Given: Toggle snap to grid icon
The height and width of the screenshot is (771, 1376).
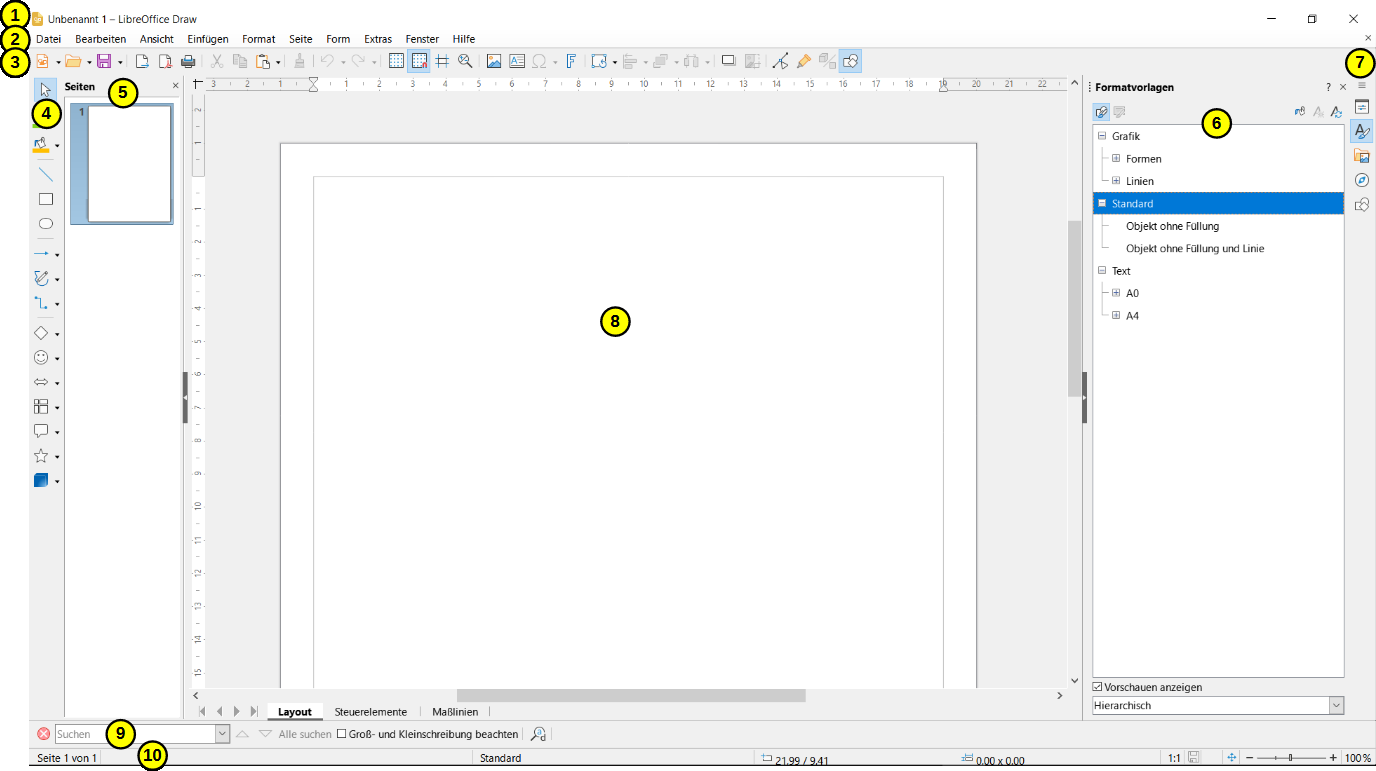Looking at the screenshot, I should click(419, 61).
